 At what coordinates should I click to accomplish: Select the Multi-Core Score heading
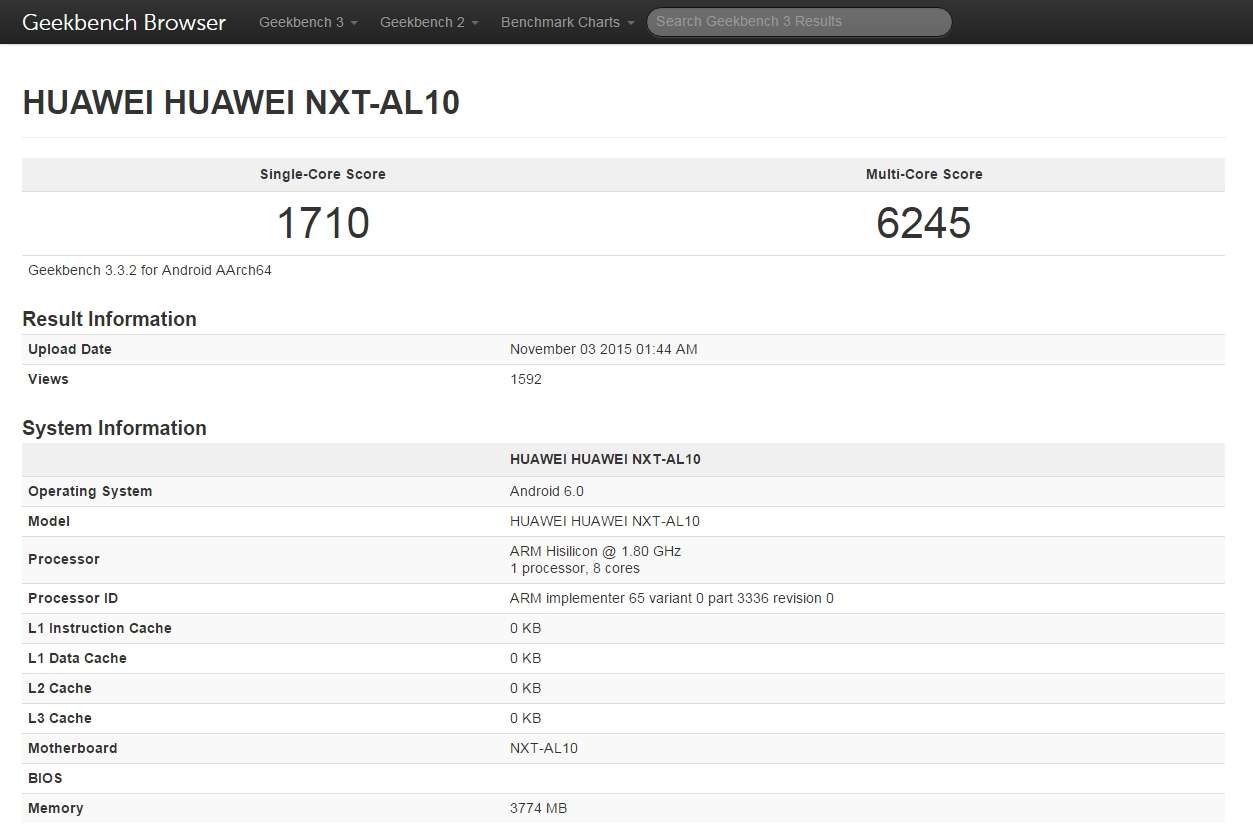[x=924, y=174]
